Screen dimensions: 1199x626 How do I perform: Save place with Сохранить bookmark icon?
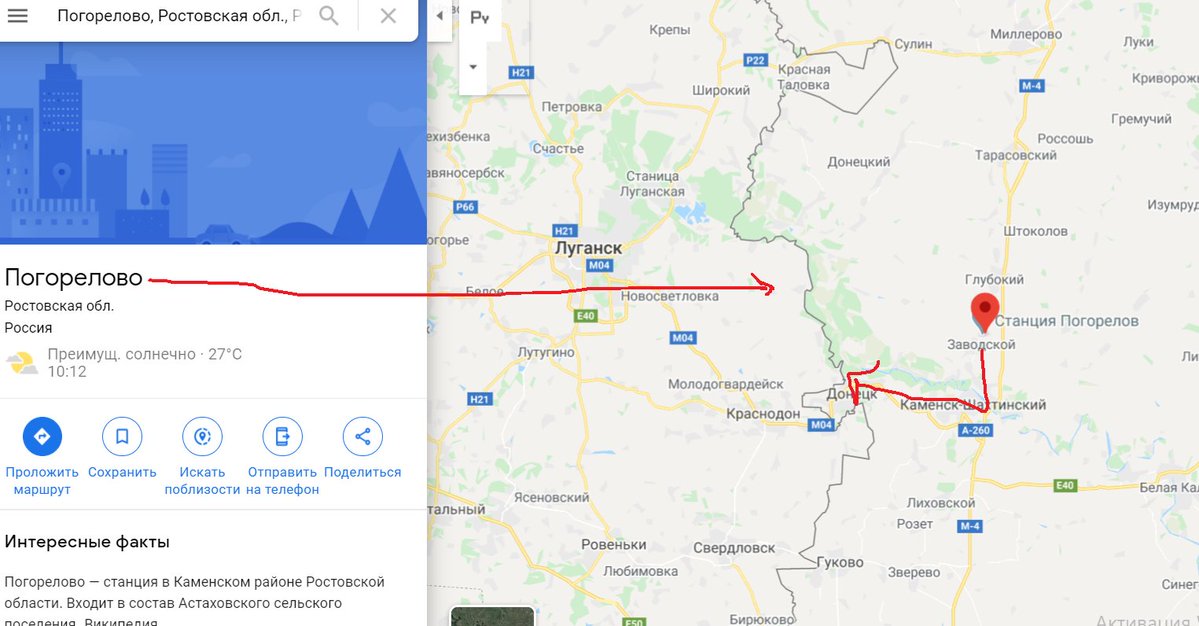point(122,436)
